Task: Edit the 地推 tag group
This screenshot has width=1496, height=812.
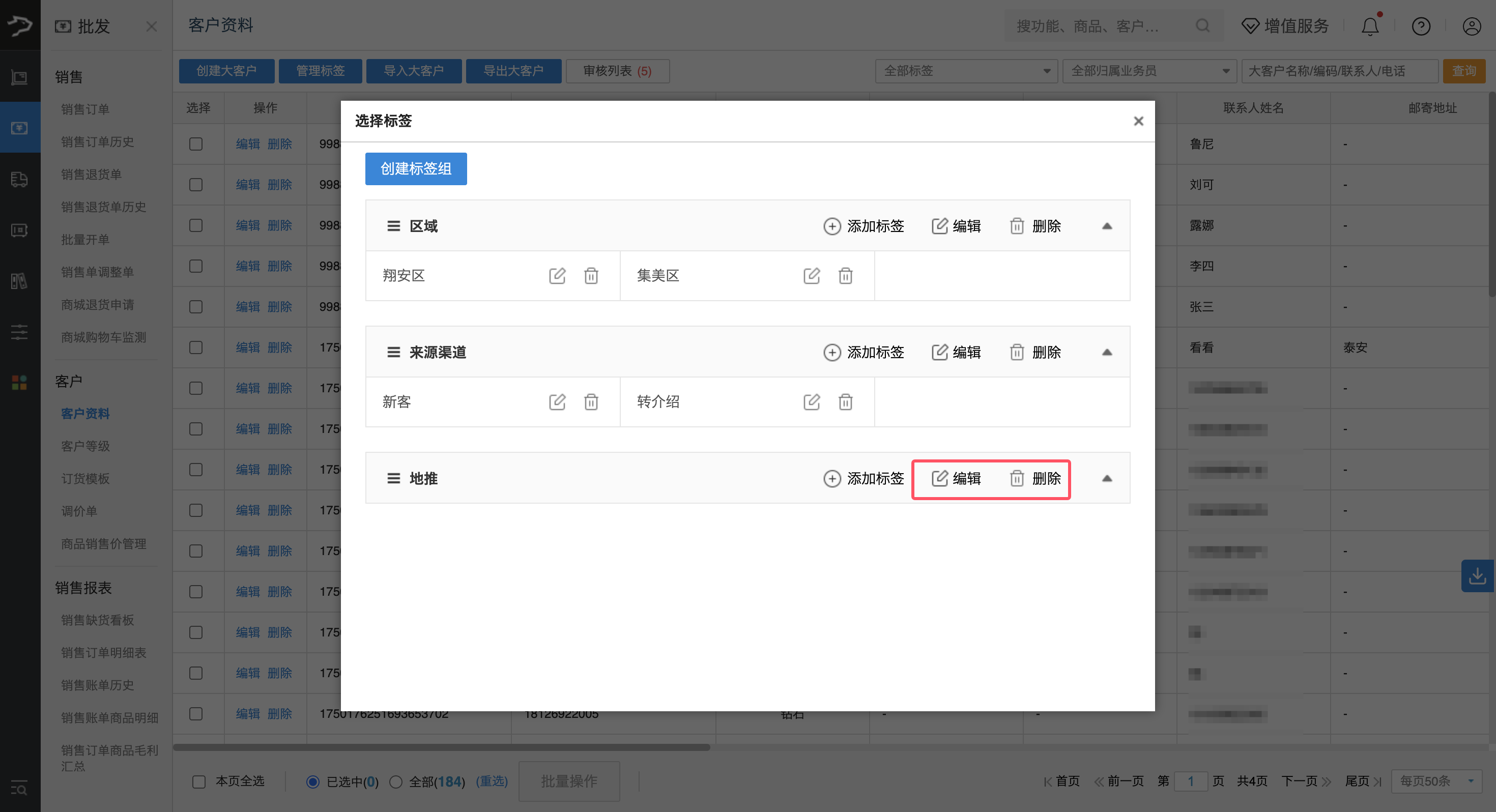Action: 957,478
